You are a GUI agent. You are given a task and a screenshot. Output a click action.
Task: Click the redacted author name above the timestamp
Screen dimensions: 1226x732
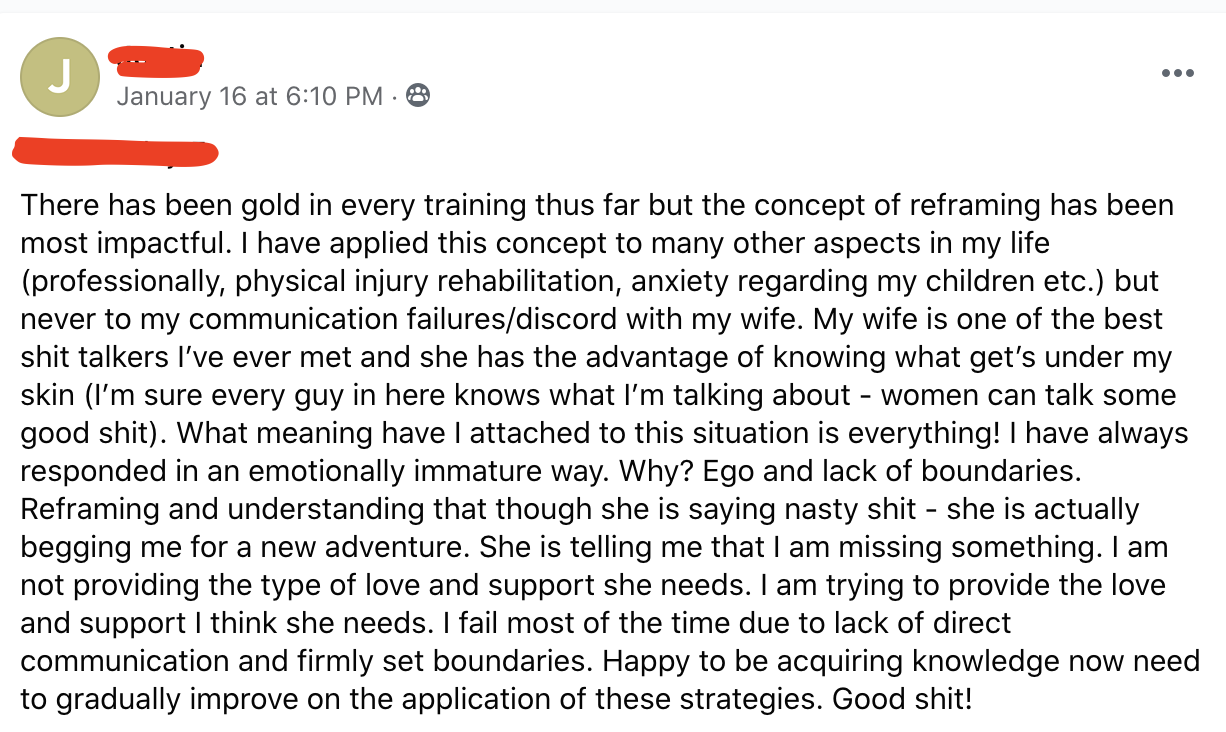[160, 60]
